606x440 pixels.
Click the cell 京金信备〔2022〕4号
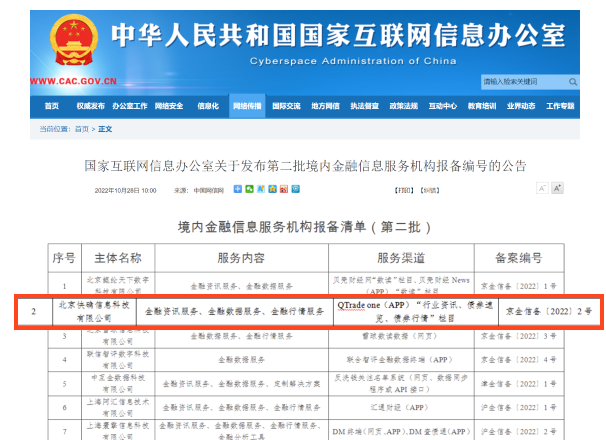coord(519,360)
